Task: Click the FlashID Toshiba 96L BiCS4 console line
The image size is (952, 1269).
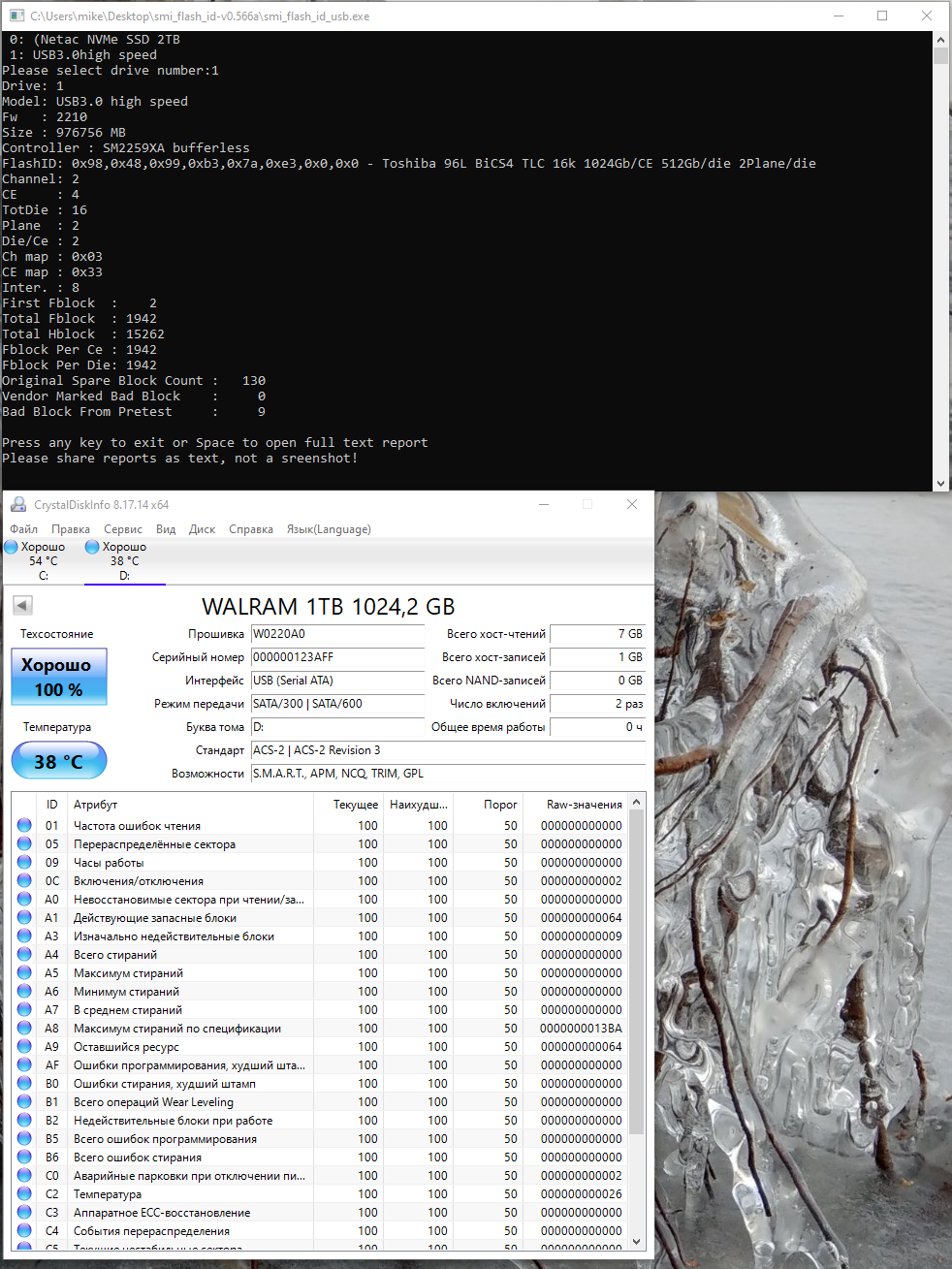Action: [409, 164]
